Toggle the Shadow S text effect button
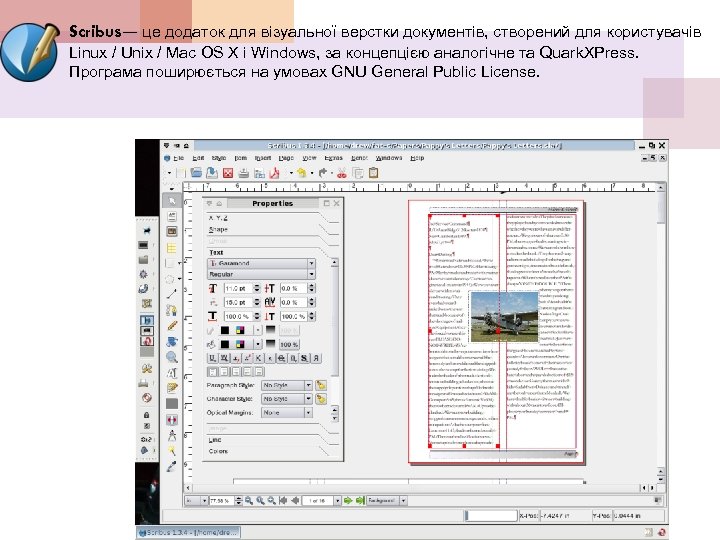 [304, 359]
